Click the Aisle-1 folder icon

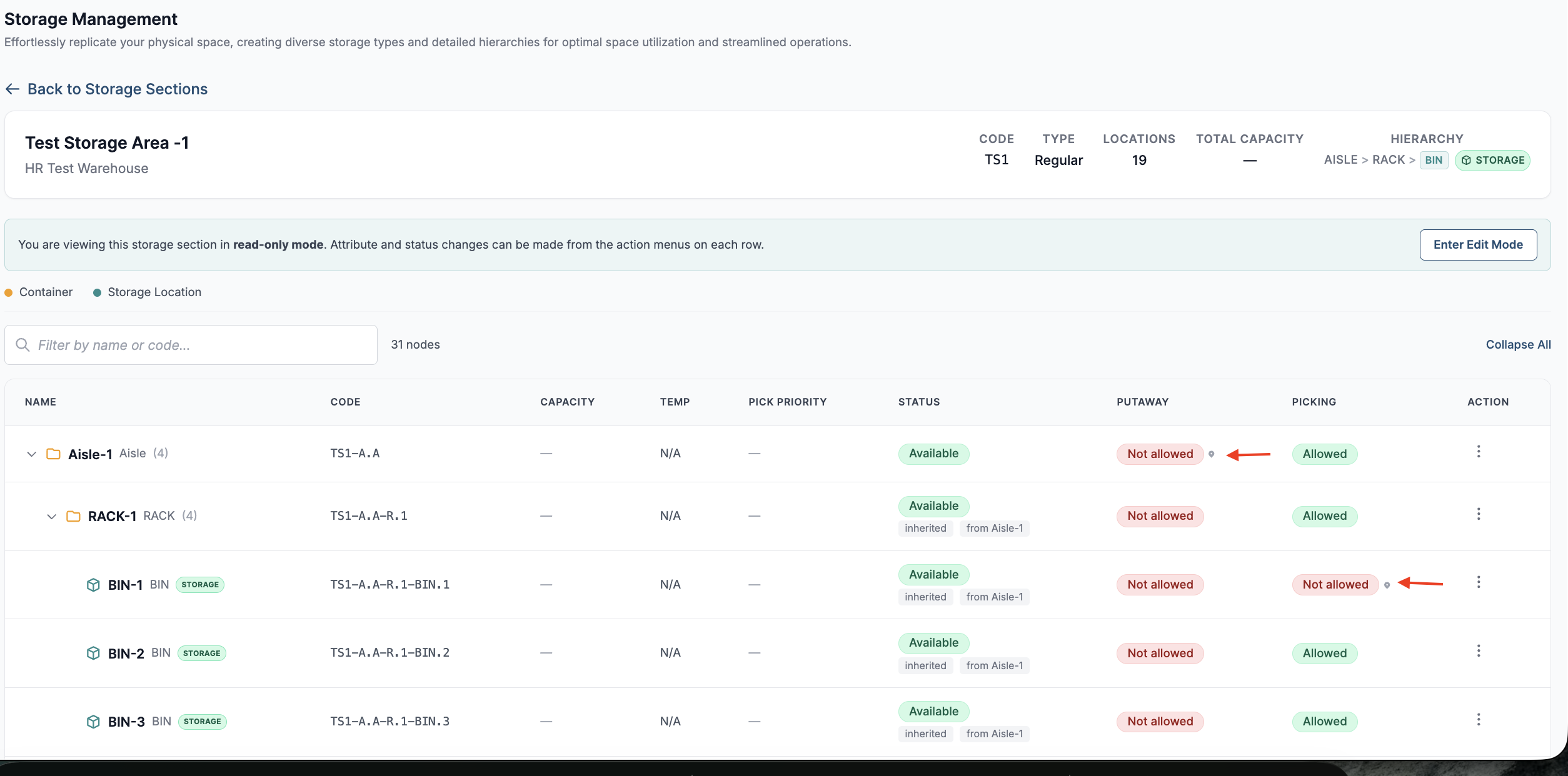pyautogui.click(x=53, y=454)
